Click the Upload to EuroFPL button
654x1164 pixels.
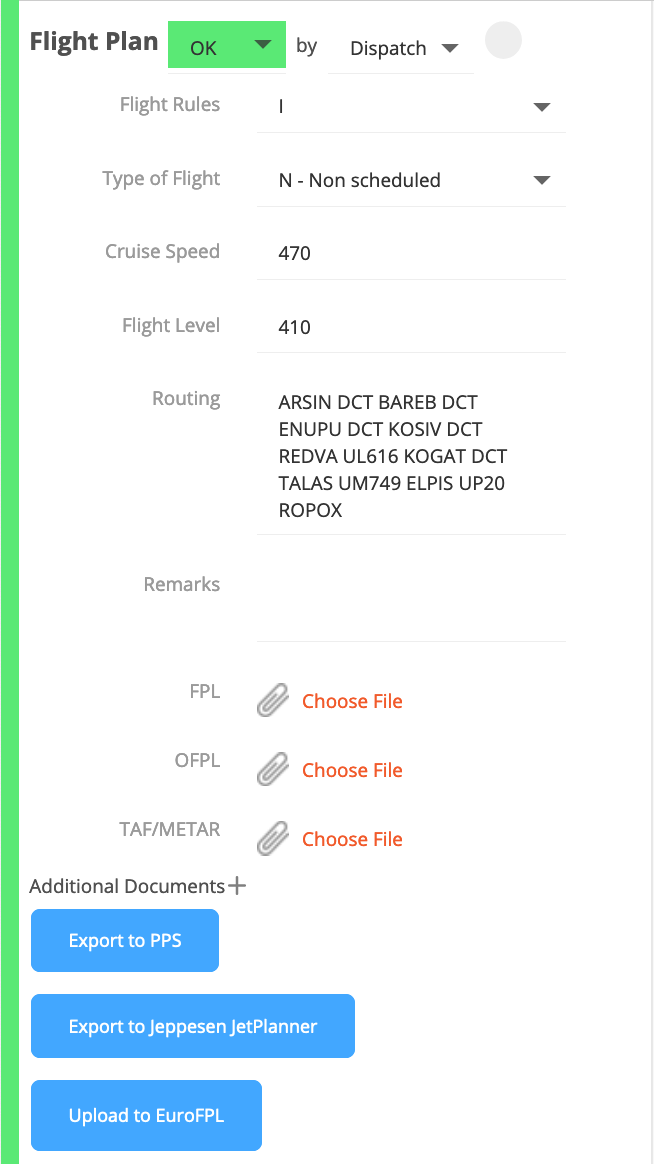[146, 1115]
